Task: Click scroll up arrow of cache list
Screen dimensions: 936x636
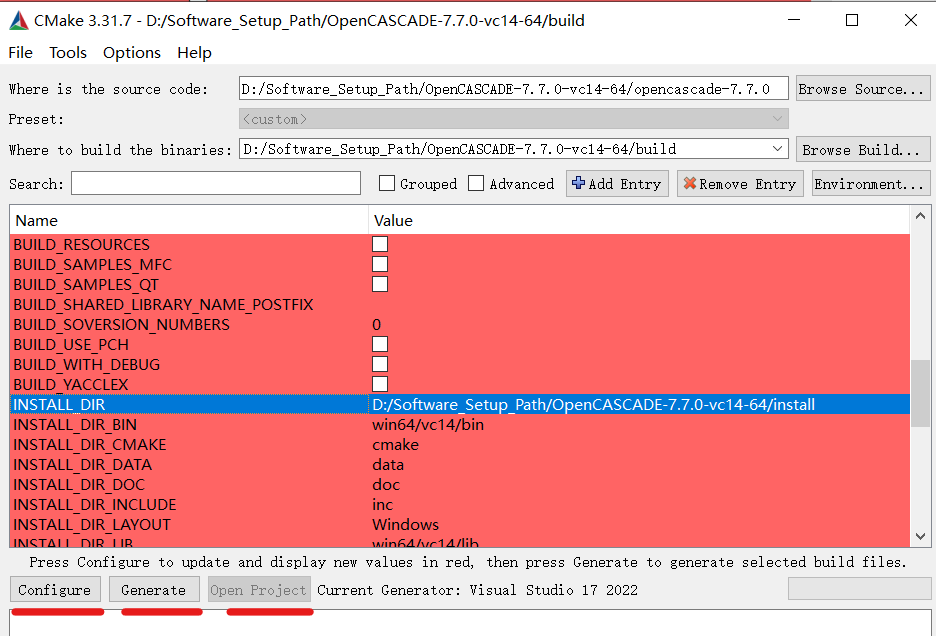Action: coord(920,216)
